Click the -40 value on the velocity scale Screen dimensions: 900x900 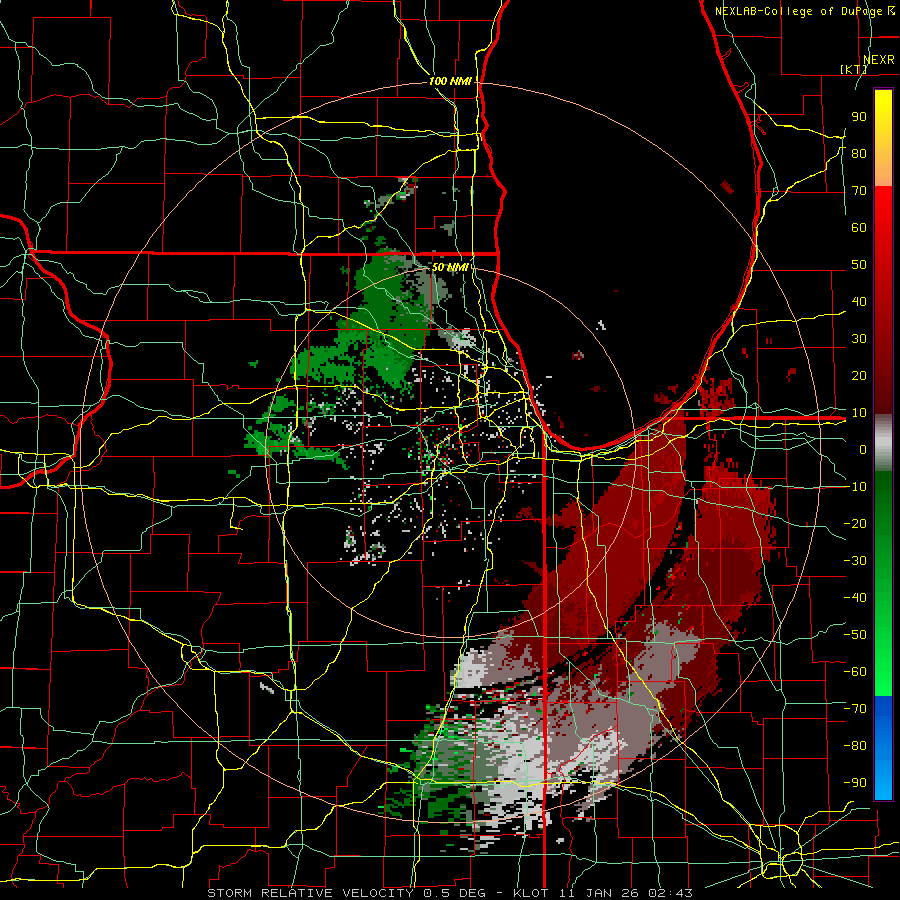click(855, 598)
